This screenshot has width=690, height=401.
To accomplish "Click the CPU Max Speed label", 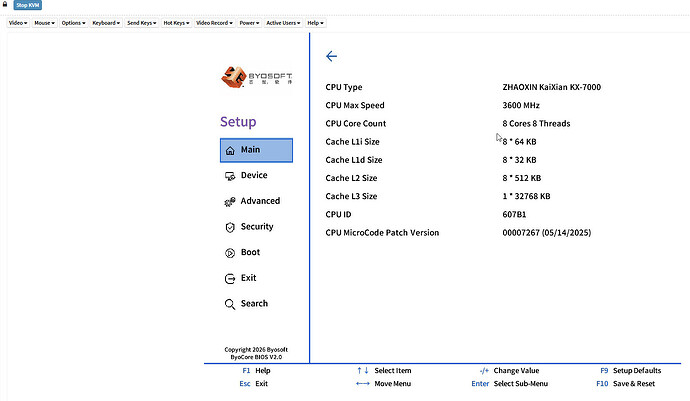I will (355, 105).
